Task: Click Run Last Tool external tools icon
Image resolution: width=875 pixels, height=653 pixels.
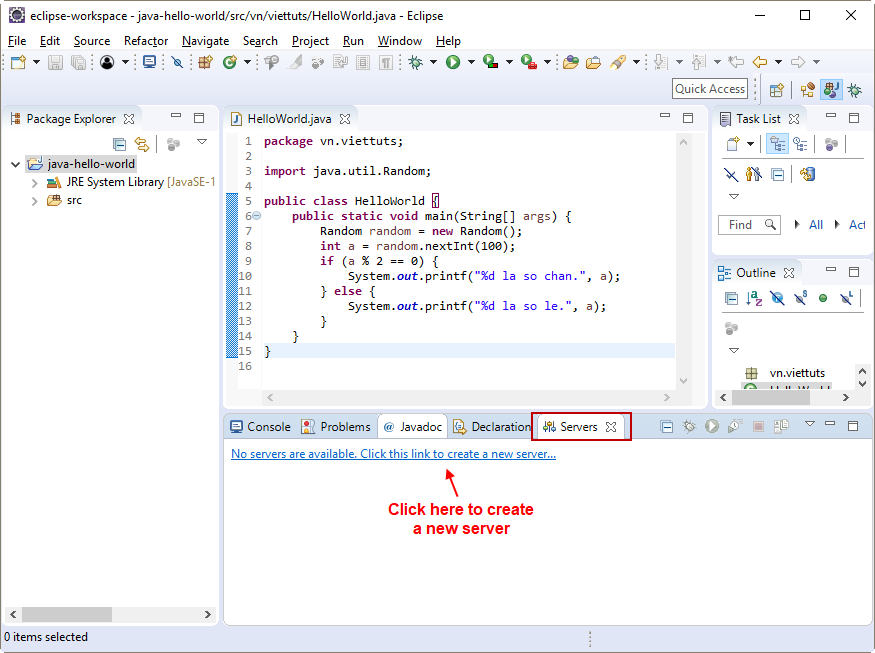Action: coord(527,62)
